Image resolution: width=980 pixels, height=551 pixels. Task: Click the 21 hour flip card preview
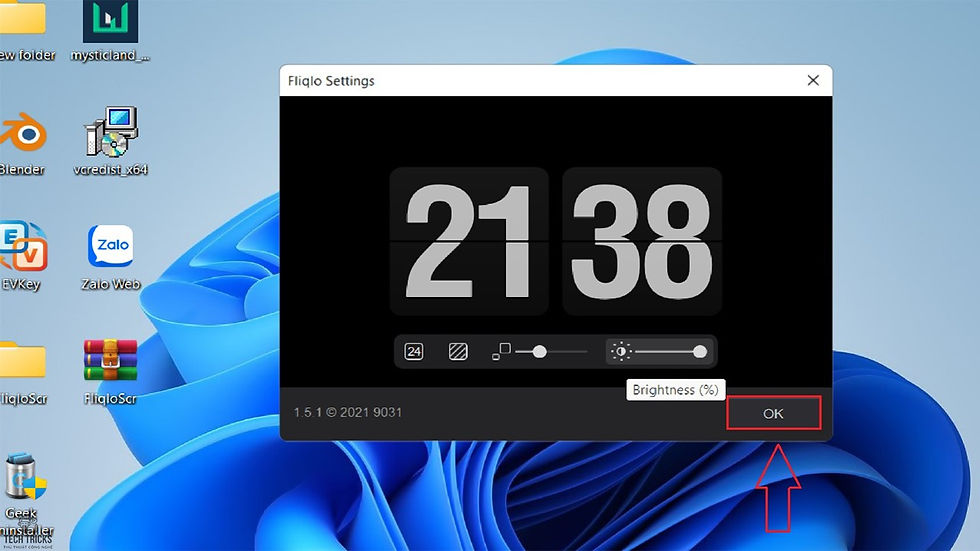pyautogui.click(x=469, y=241)
